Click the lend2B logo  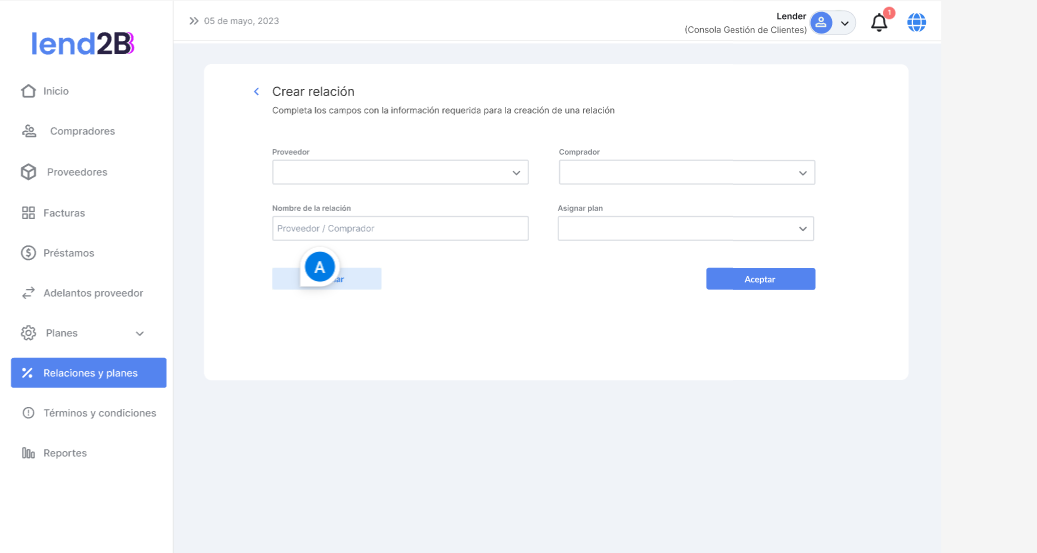[x=82, y=44]
